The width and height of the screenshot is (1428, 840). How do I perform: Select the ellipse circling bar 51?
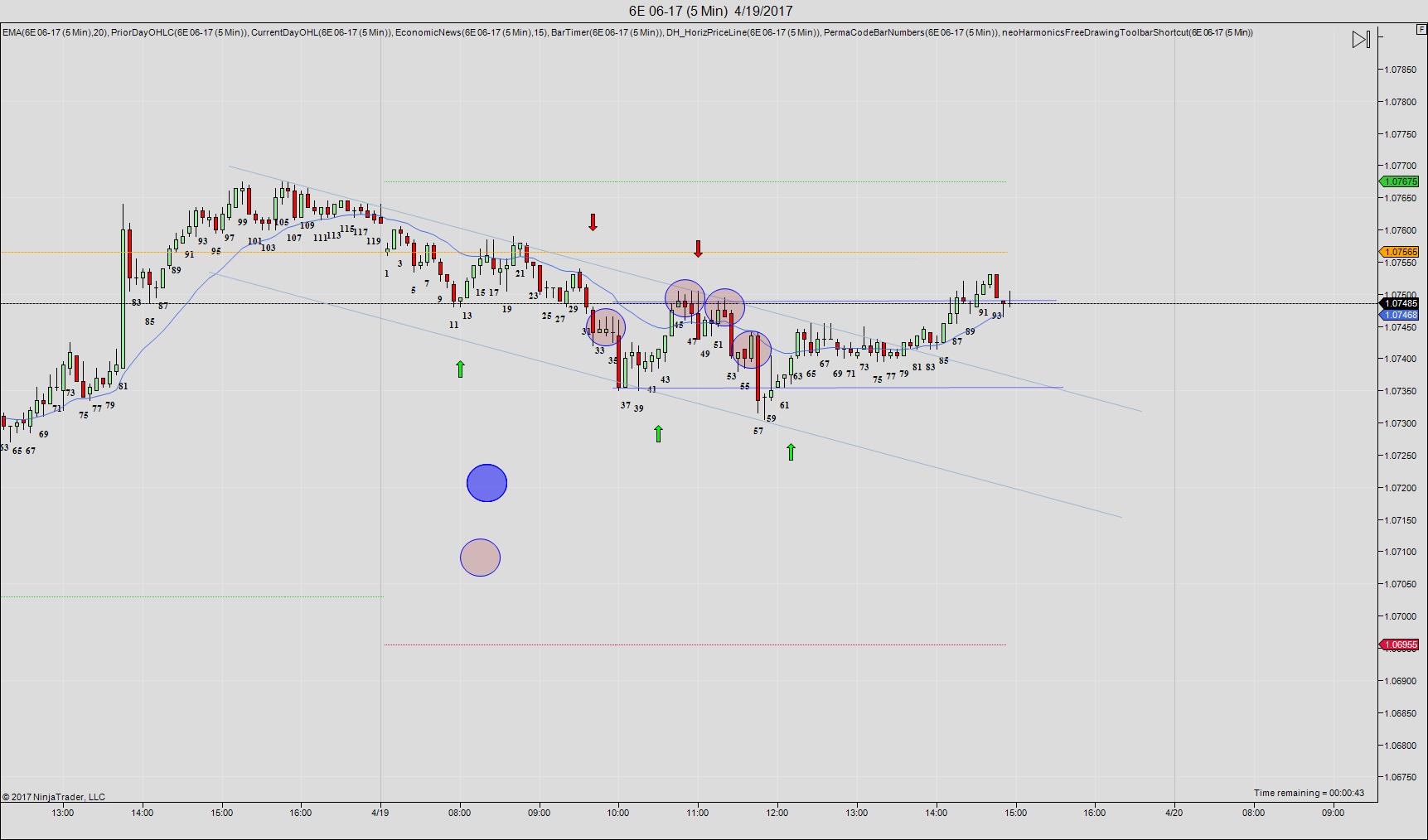click(725, 307)
